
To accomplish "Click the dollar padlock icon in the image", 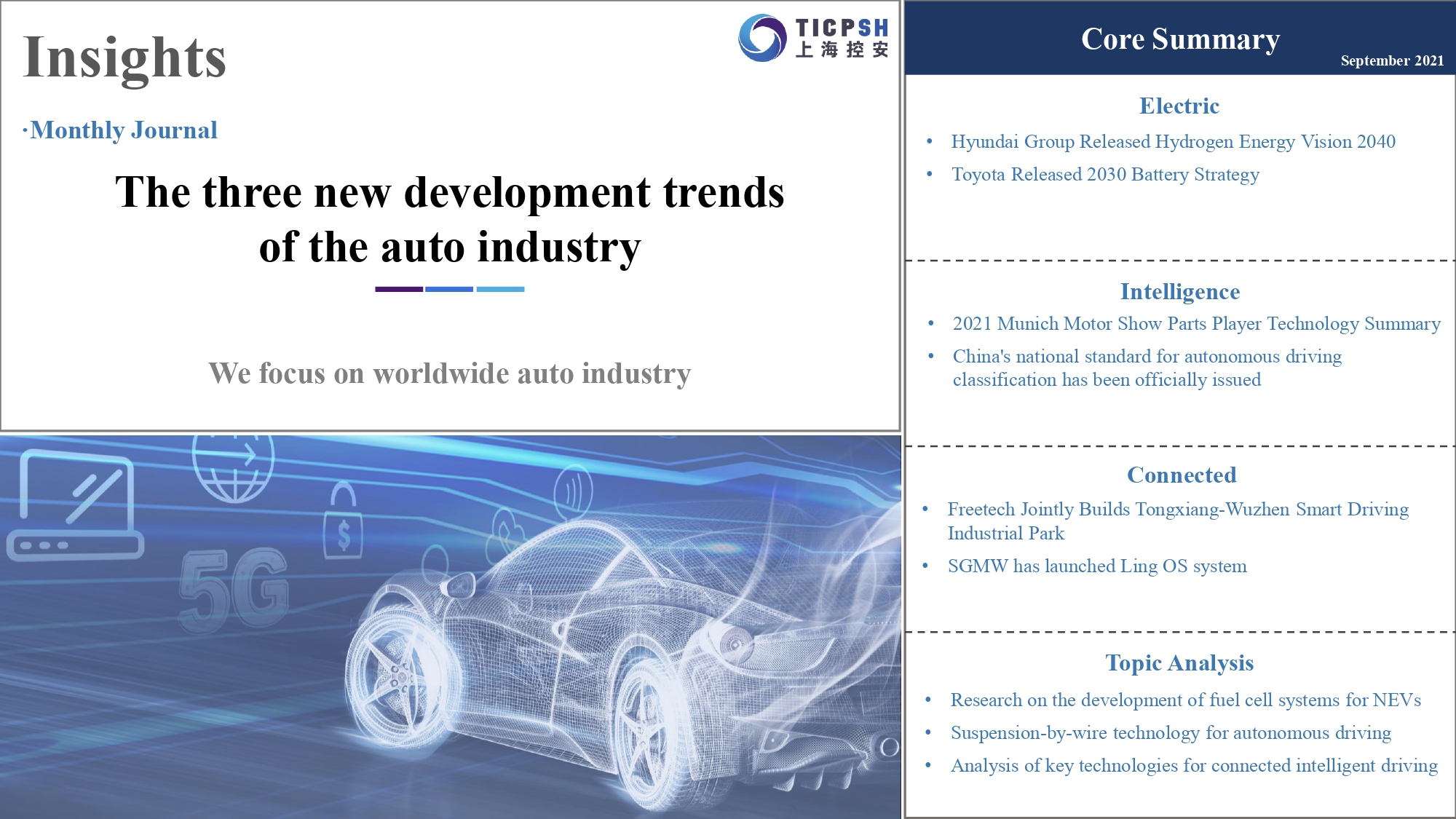I will [x=343, y=522].
